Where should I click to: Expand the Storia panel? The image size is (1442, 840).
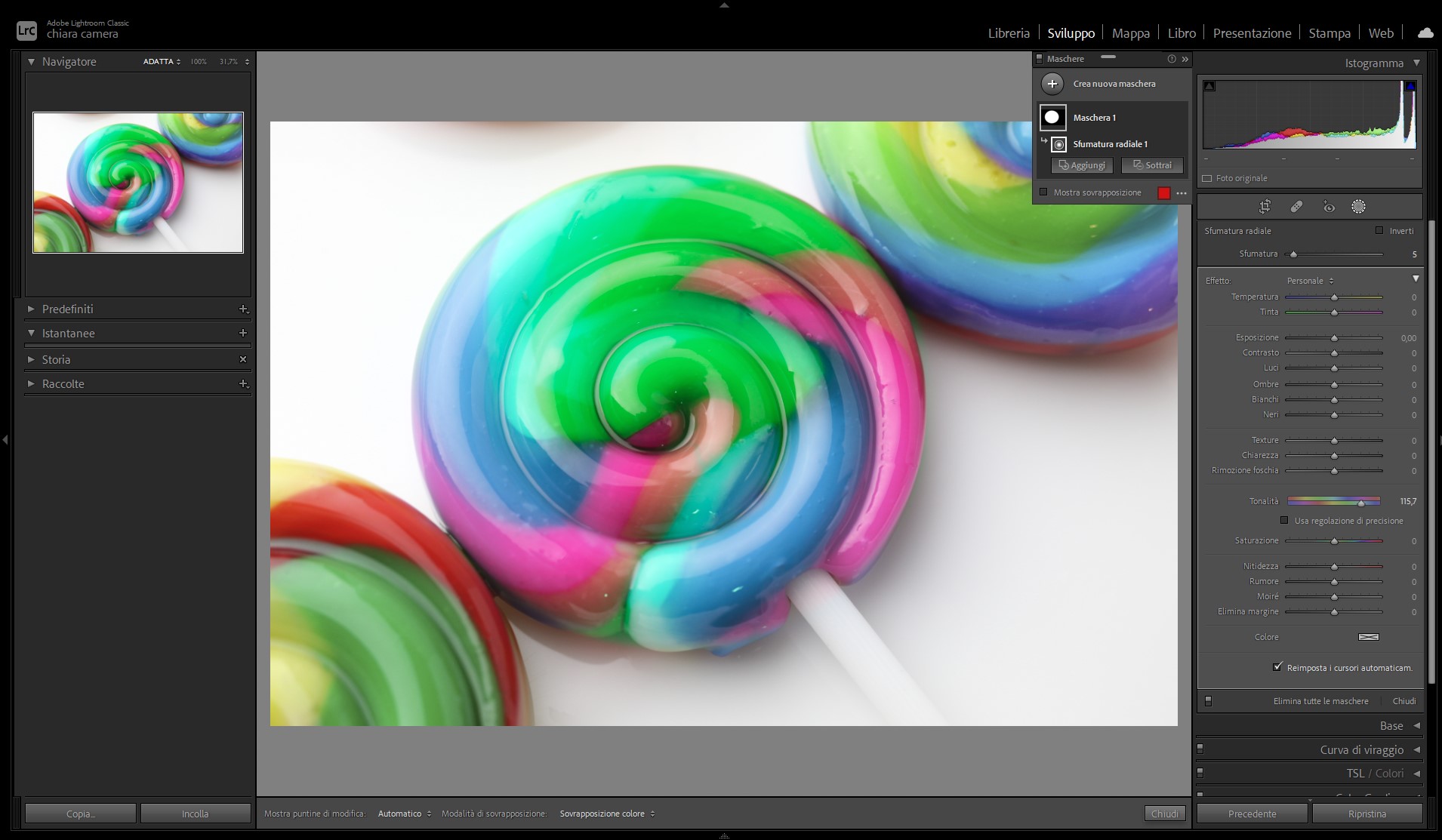[x=31, y=359]
